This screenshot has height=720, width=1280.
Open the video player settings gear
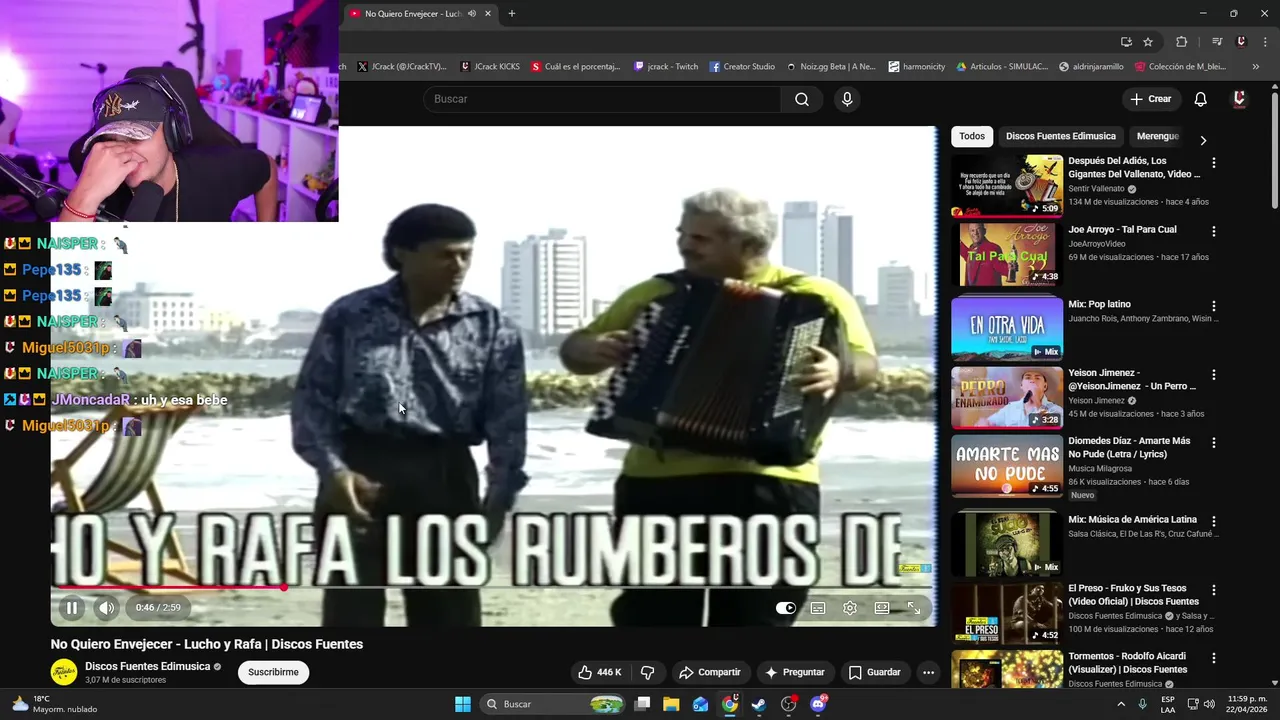click(x=850, y=608)
